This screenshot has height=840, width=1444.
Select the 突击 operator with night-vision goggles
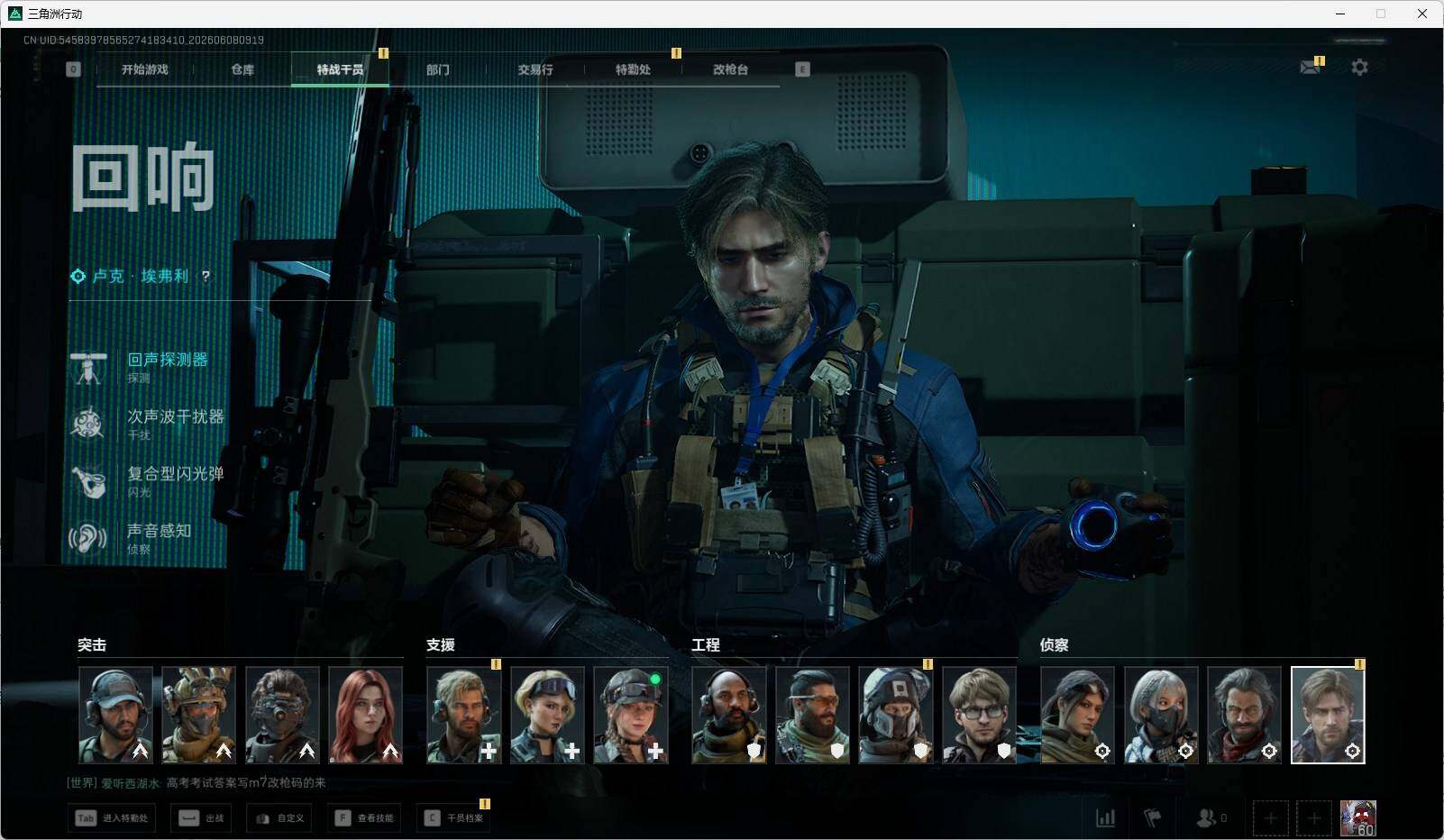tap(282, 715)
